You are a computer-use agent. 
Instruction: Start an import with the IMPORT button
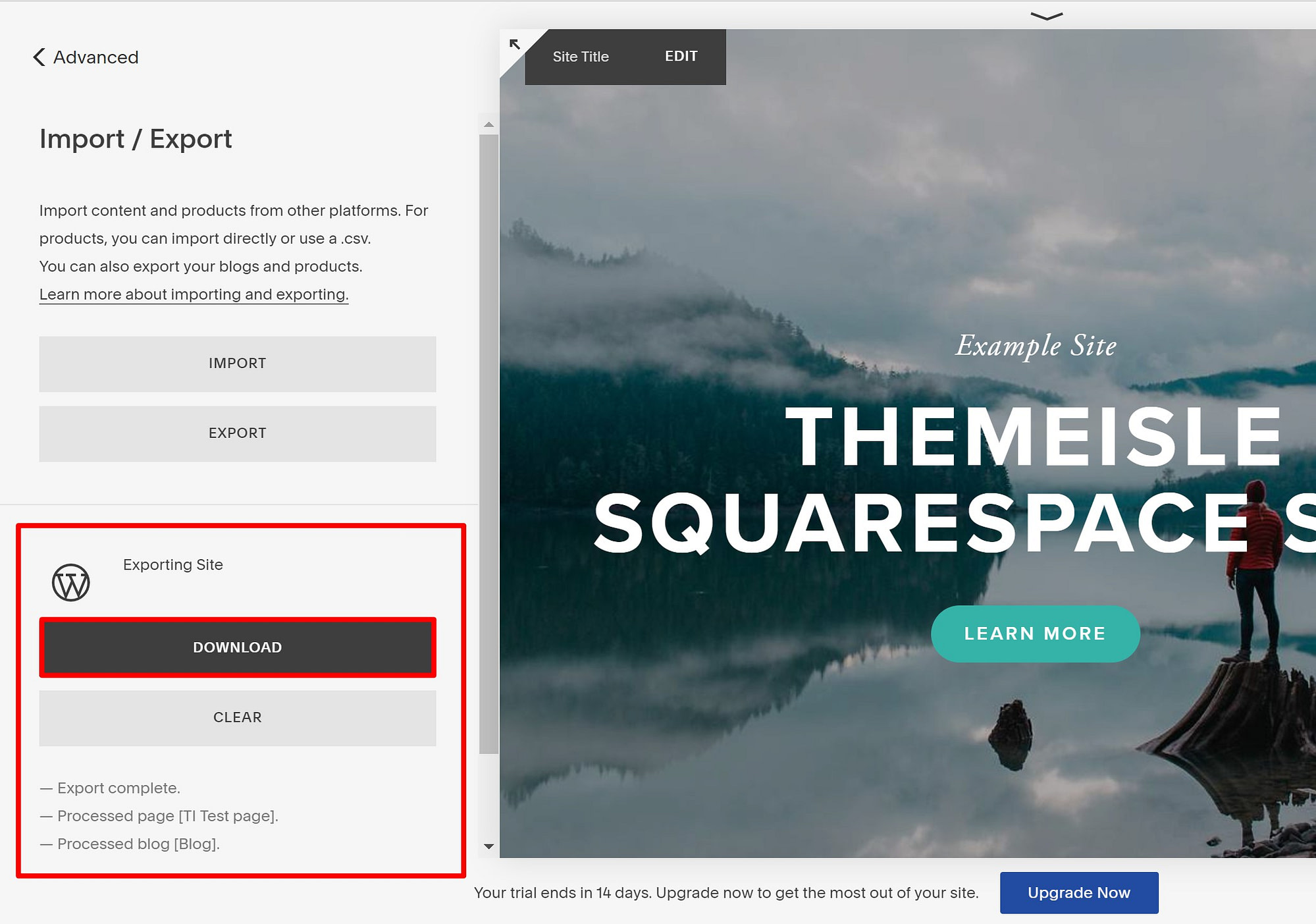pyautogui.click(x=237, y=363)
